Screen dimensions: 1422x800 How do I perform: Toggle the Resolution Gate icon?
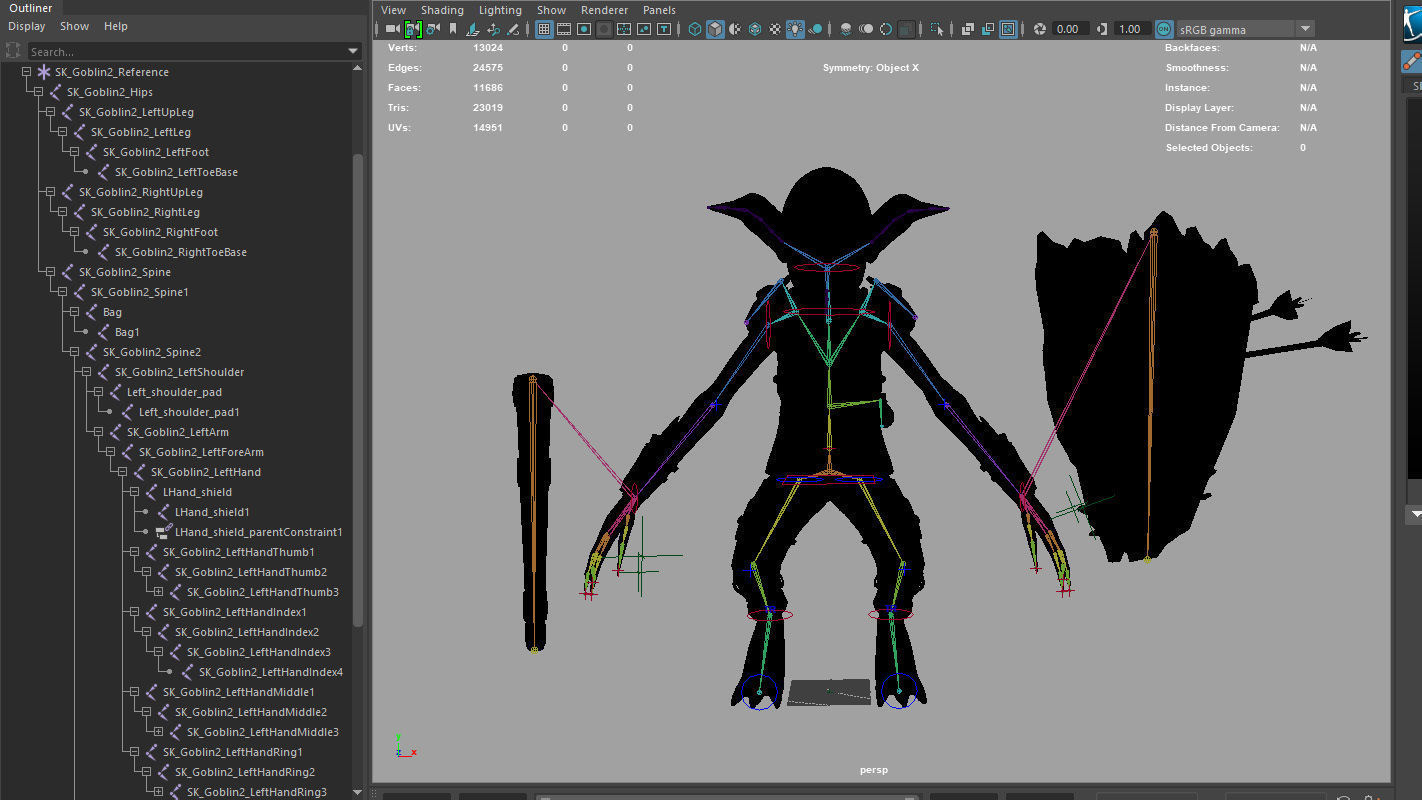tap(584, 29)
